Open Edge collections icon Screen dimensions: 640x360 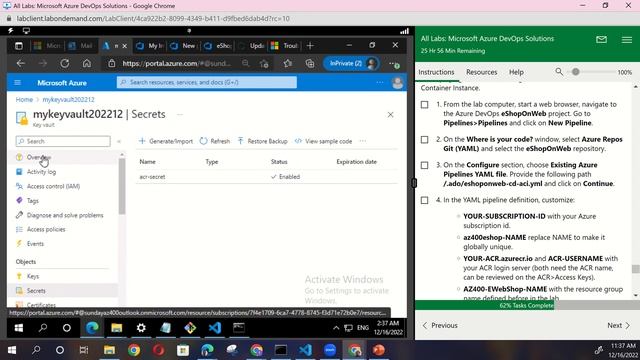click(310, 64)
